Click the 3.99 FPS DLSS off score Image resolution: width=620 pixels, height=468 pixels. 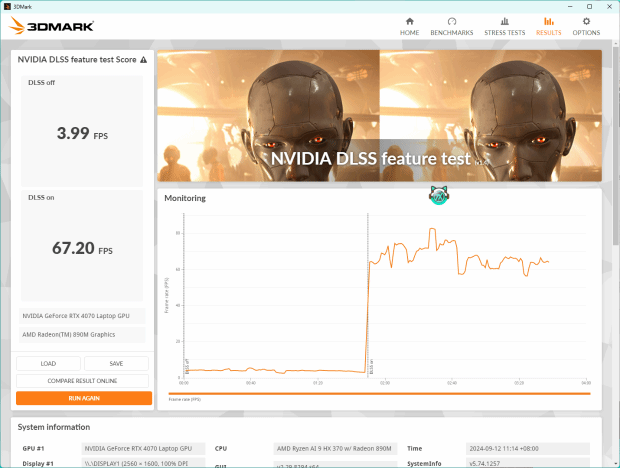click(x=82, y=133)
